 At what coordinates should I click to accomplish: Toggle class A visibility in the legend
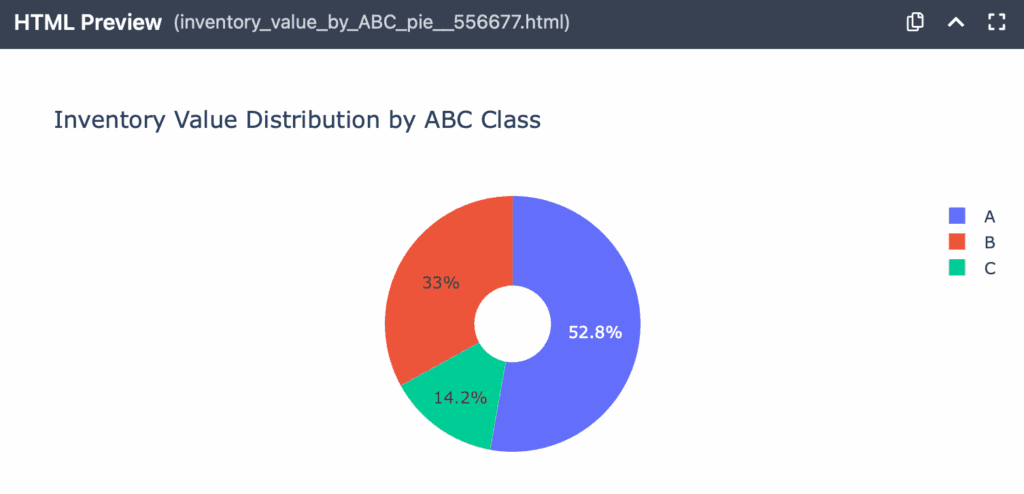(x=989, y=216)
